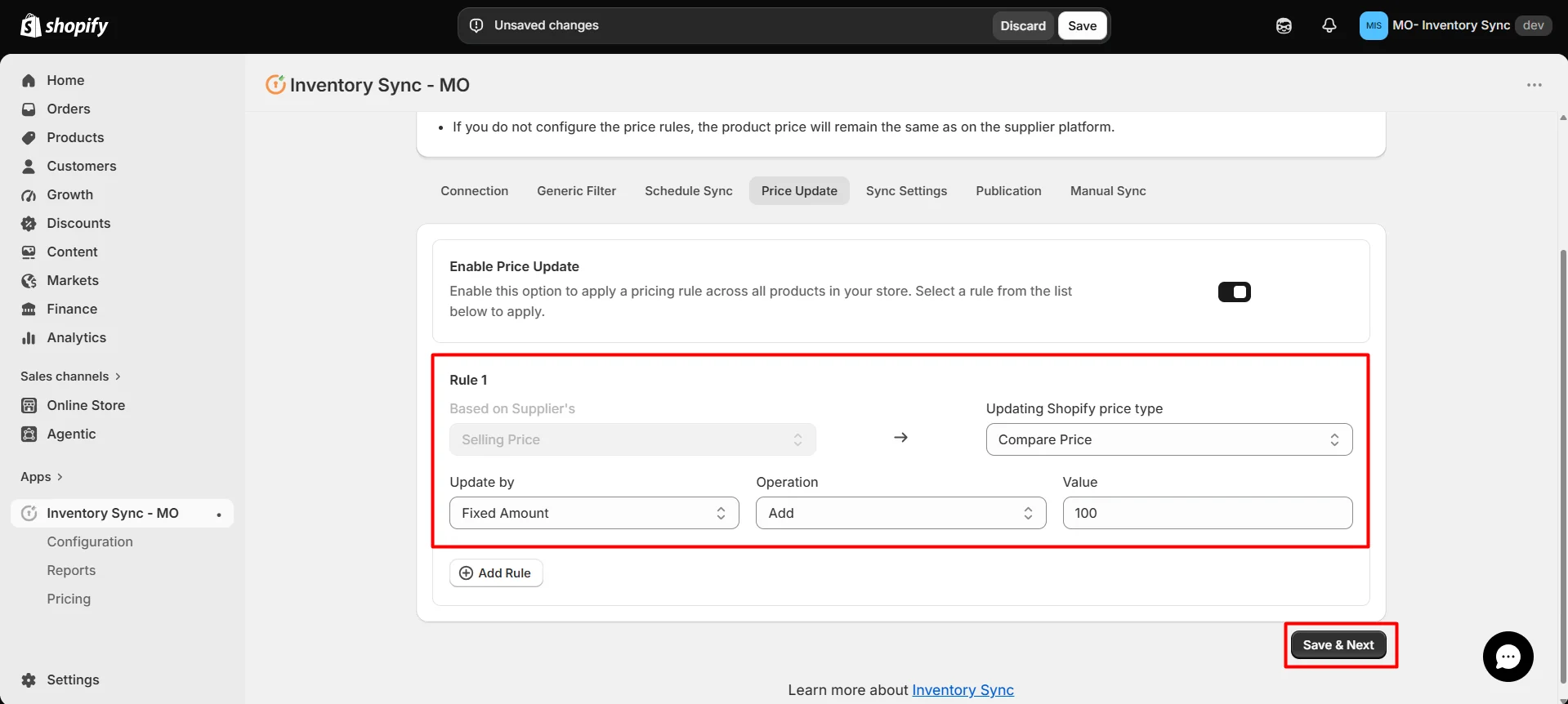This screenshot has width=1568, height=704.
Task: Open the Customers person icon
Action: pos(29,166)
